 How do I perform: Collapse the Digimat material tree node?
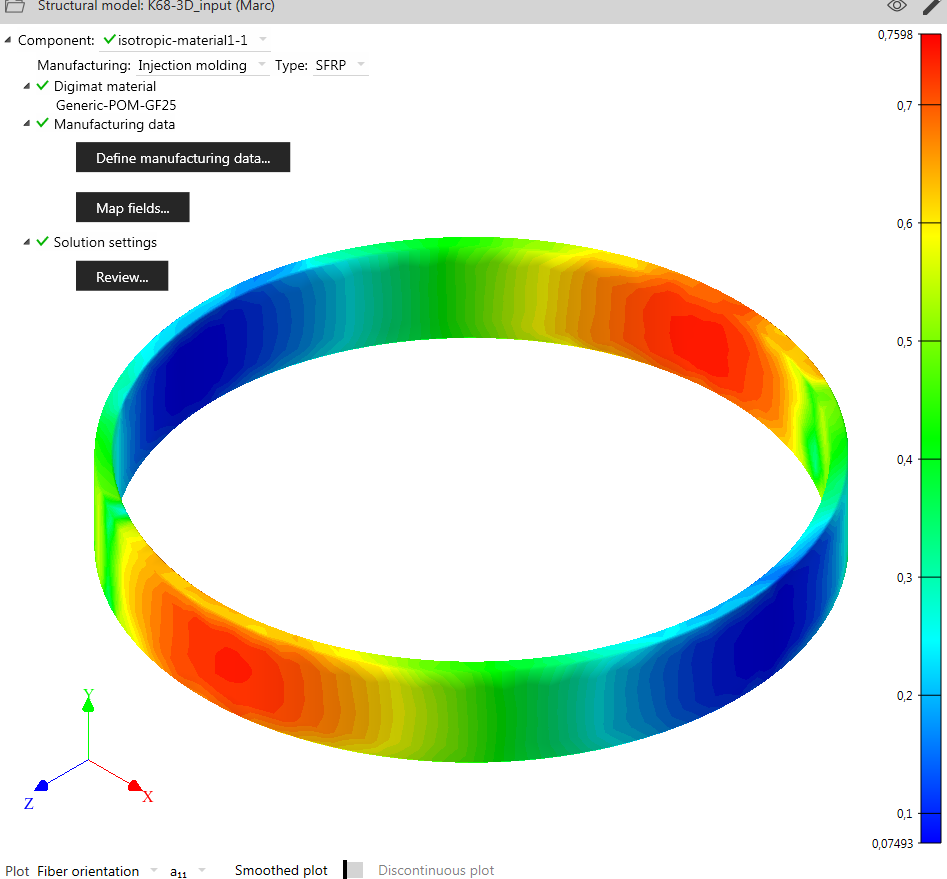(x=27, y=86)
